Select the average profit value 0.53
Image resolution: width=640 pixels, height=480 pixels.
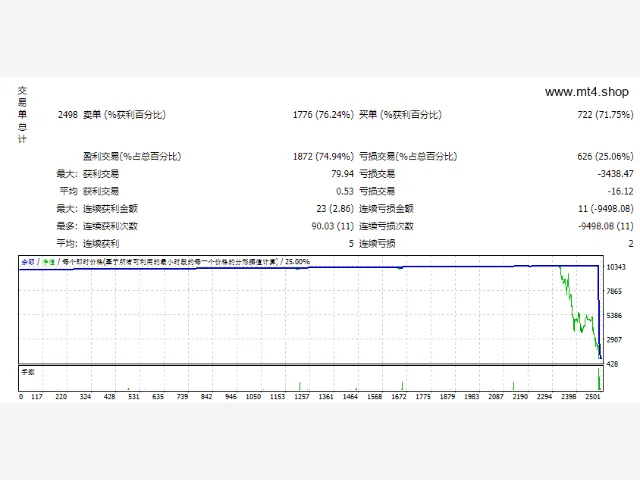[344, 191]
